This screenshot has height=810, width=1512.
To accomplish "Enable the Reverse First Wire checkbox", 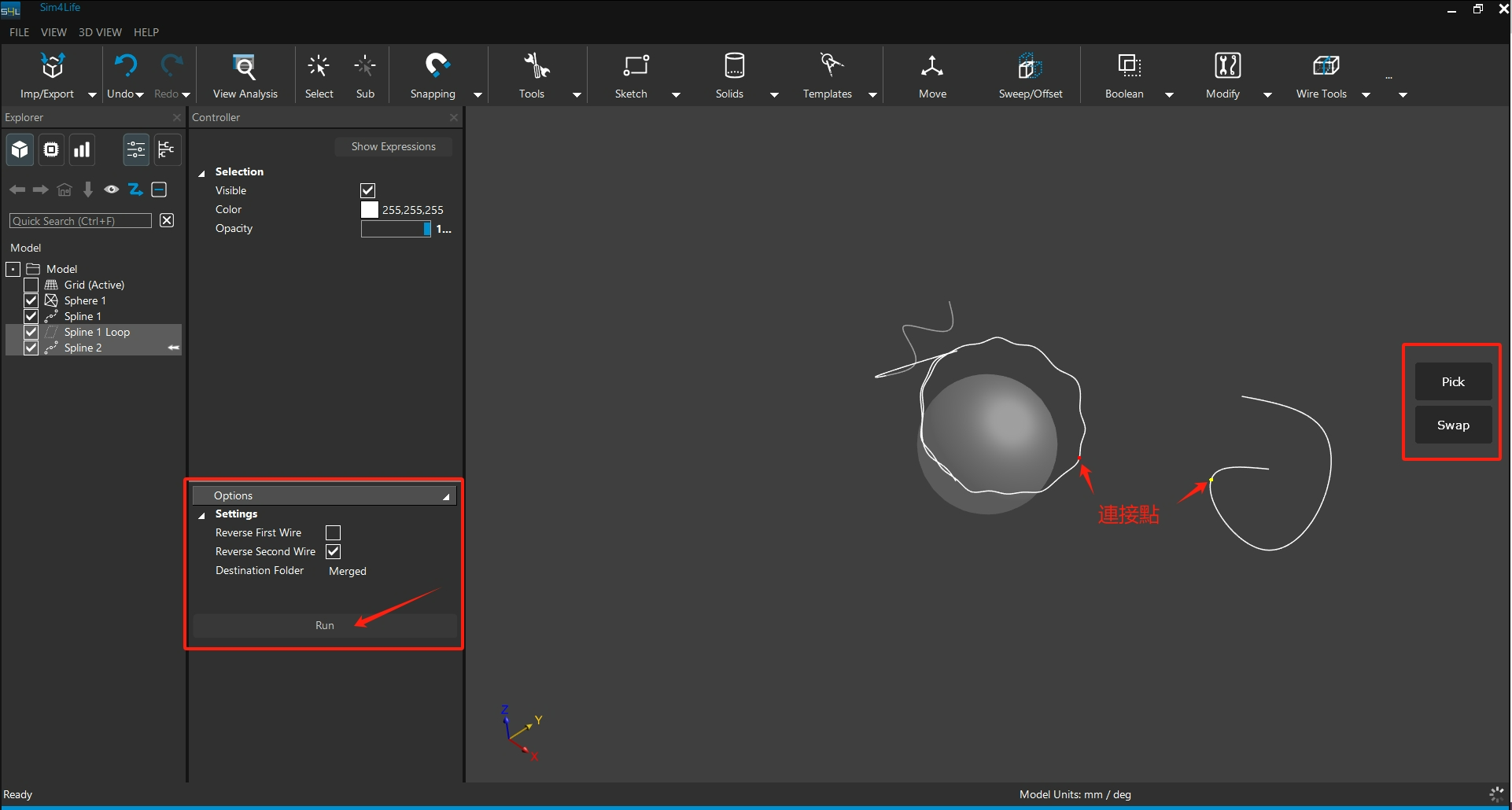I will [x=334, y=533].
